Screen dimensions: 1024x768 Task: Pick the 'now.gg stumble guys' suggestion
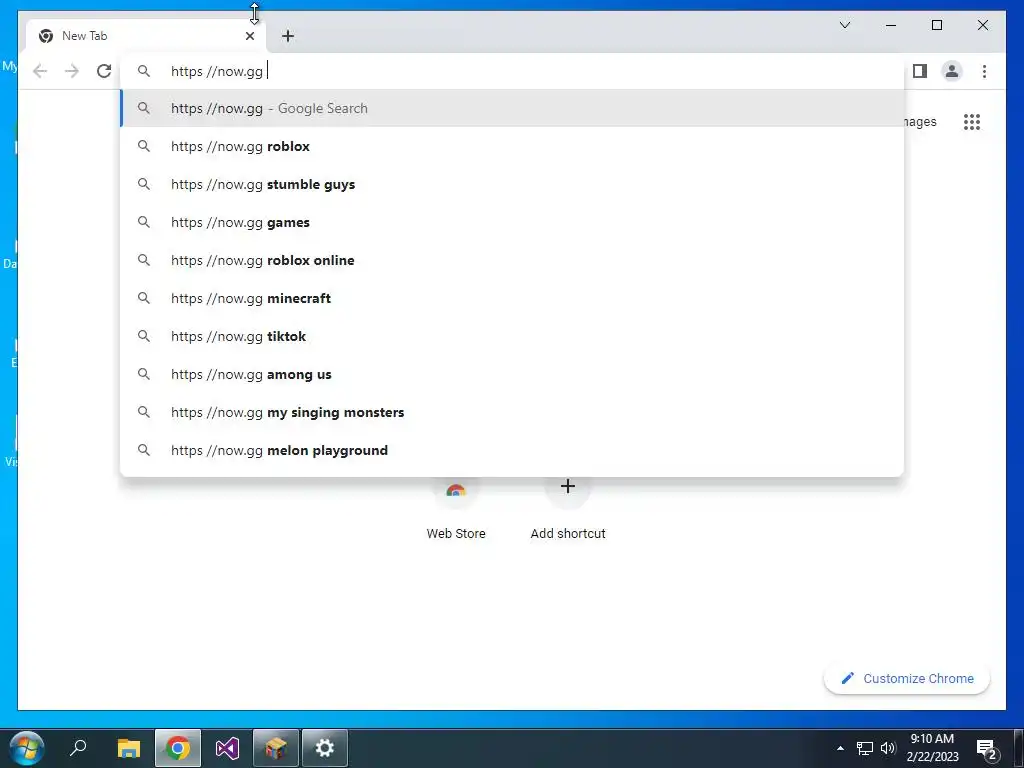click(x=513, y=184)
